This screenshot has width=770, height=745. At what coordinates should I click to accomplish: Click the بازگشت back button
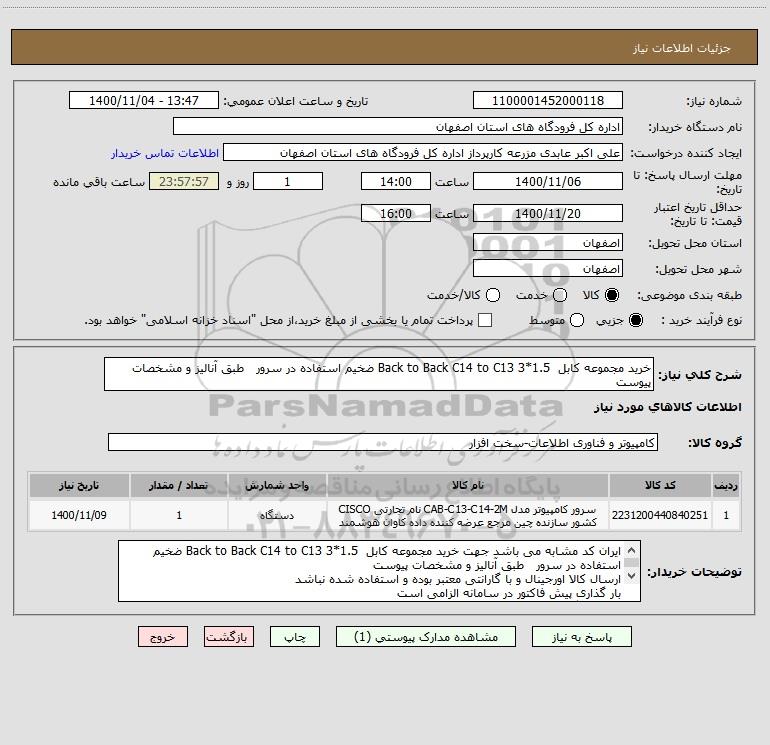pyautogui.click(x=229, y=636)
